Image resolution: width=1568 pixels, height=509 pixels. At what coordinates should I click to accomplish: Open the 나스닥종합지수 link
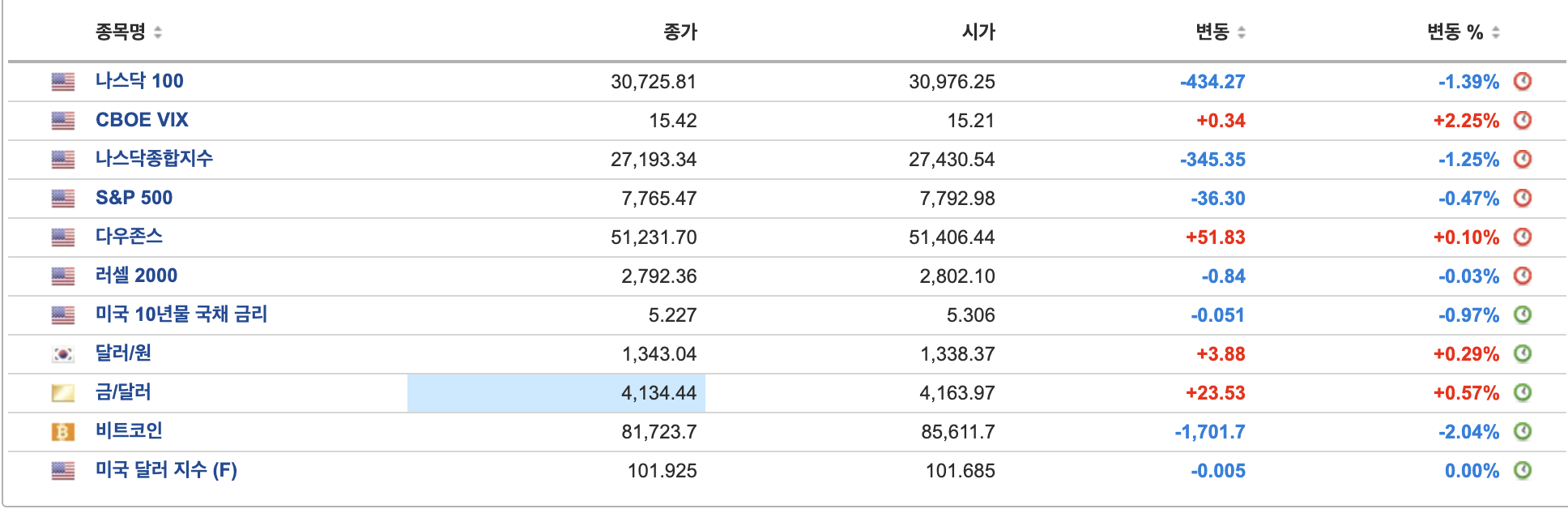154,159
